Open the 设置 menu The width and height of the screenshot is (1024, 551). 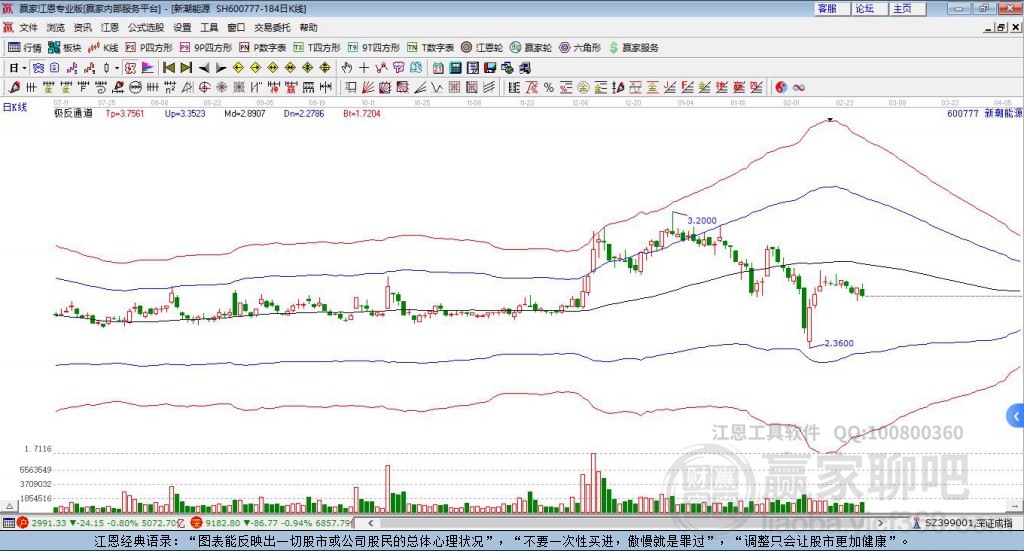click(182, 27)
